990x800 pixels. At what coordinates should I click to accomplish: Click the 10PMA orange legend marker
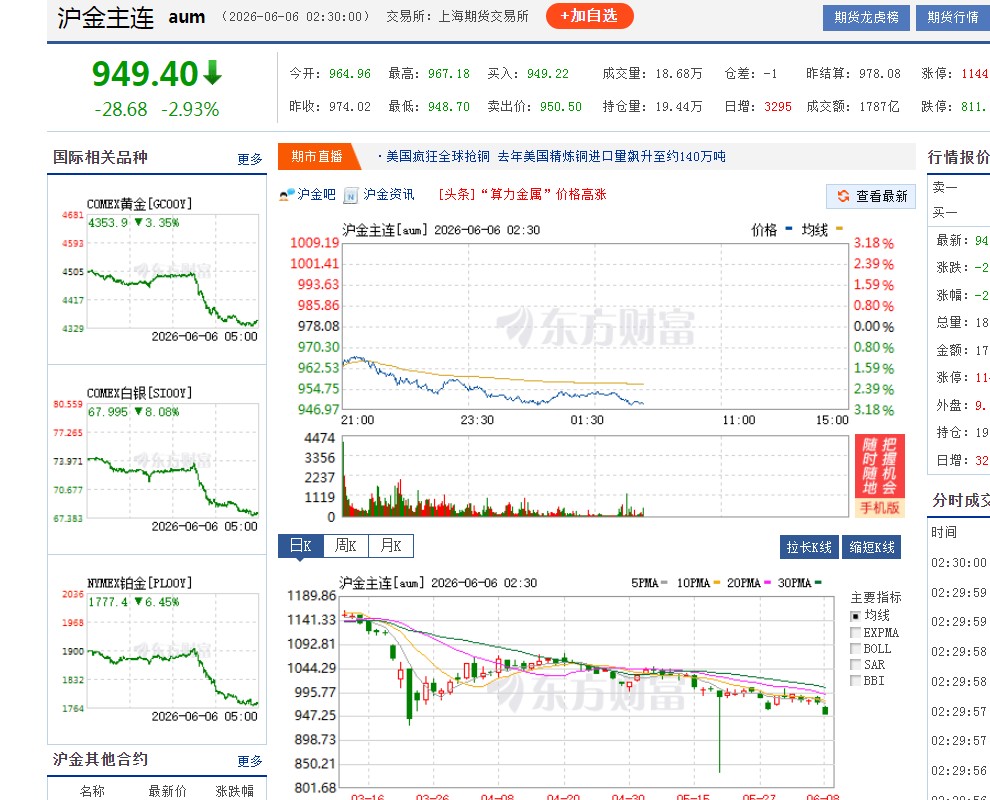717,583
